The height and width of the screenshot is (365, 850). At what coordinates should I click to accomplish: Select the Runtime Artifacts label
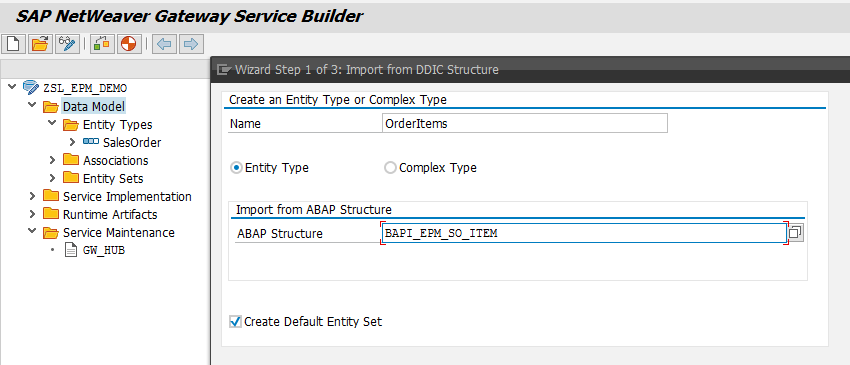pyautogui.click(x=110, y=214)
